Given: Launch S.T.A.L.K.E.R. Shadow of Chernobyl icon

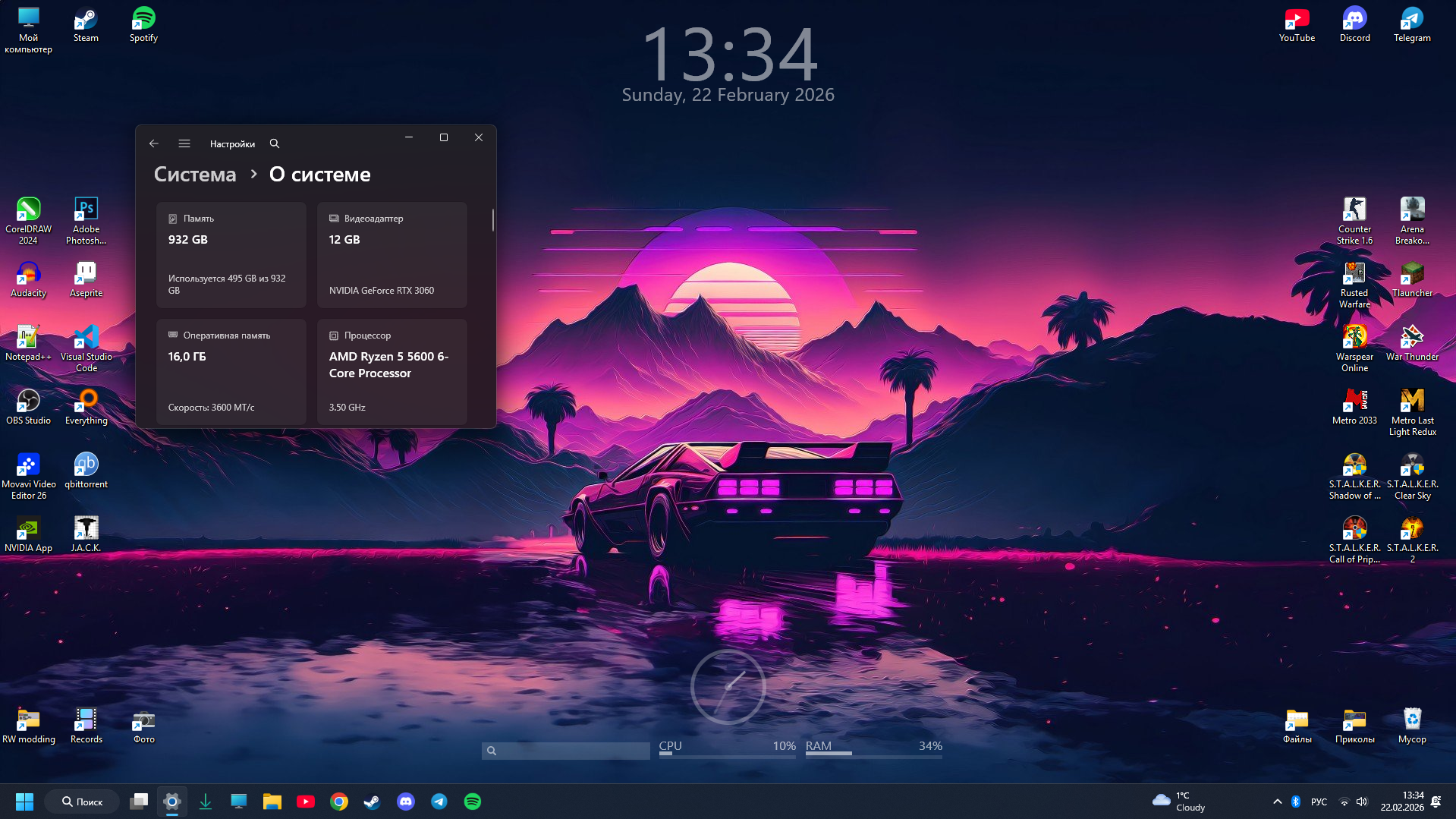Looking at the screenshot, I should pyautogui.click(x=1354, y=476).
